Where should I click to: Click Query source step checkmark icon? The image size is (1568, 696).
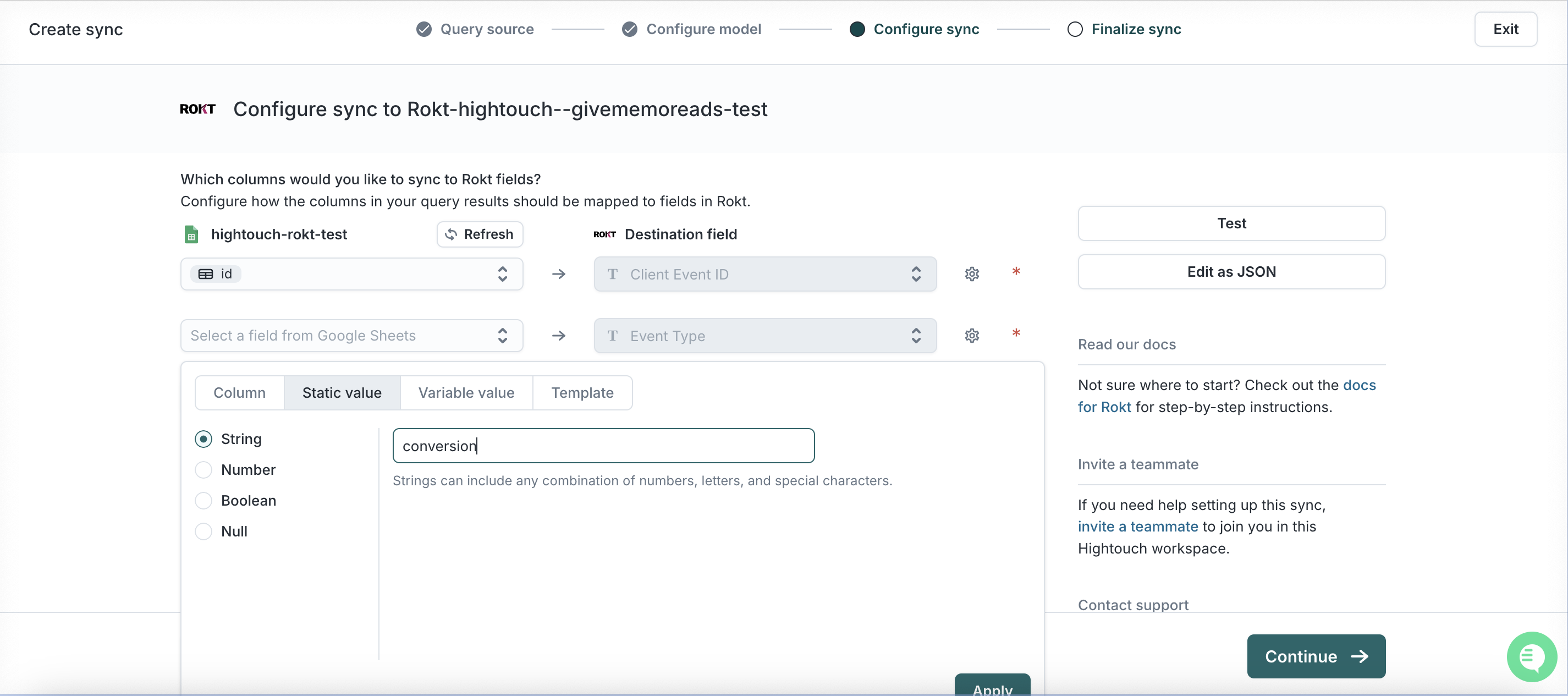423,29
